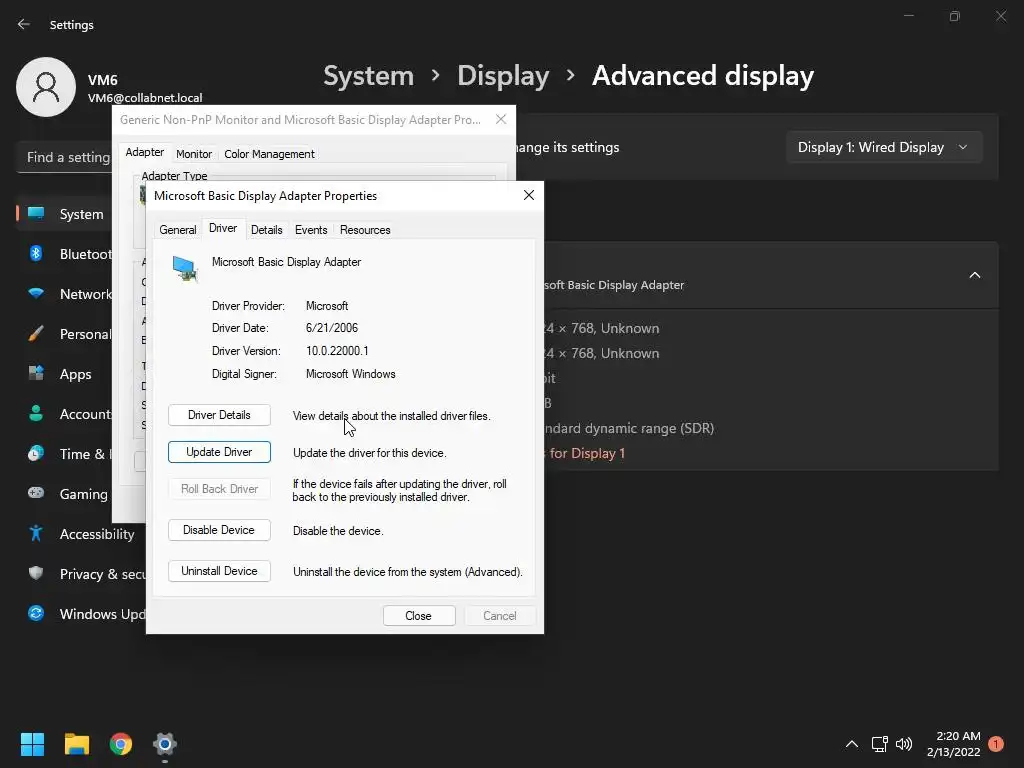Select the Adapter tab in Generic Non-PnP dialog
Screen dimensions: 1024x768
(x=144, y=152)
